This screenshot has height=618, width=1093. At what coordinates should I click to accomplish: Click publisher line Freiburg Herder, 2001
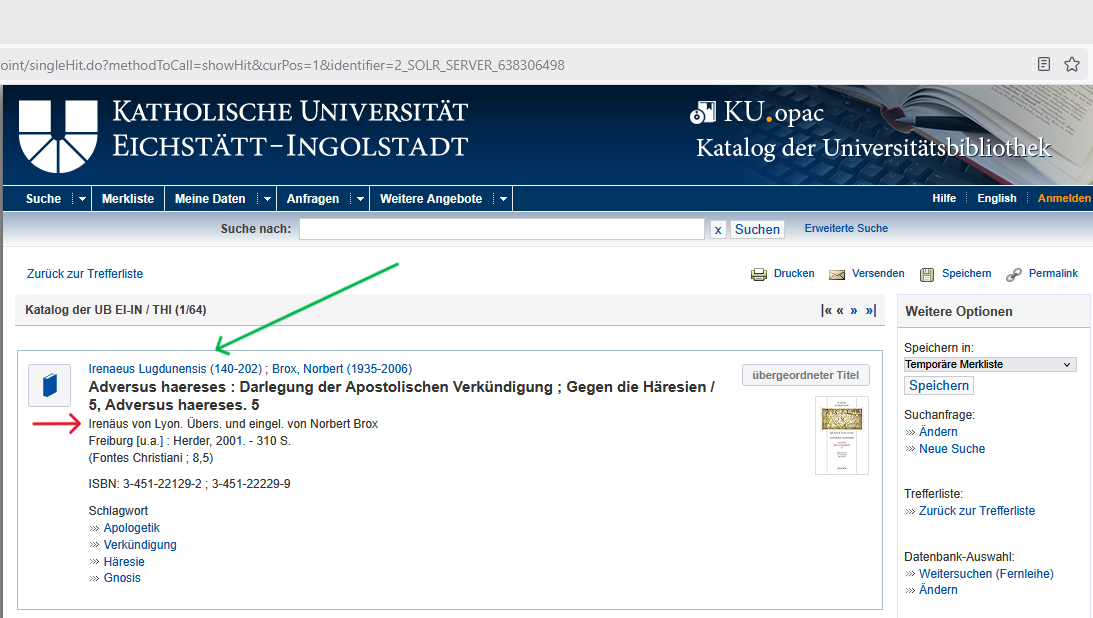(x=190, y=441)
